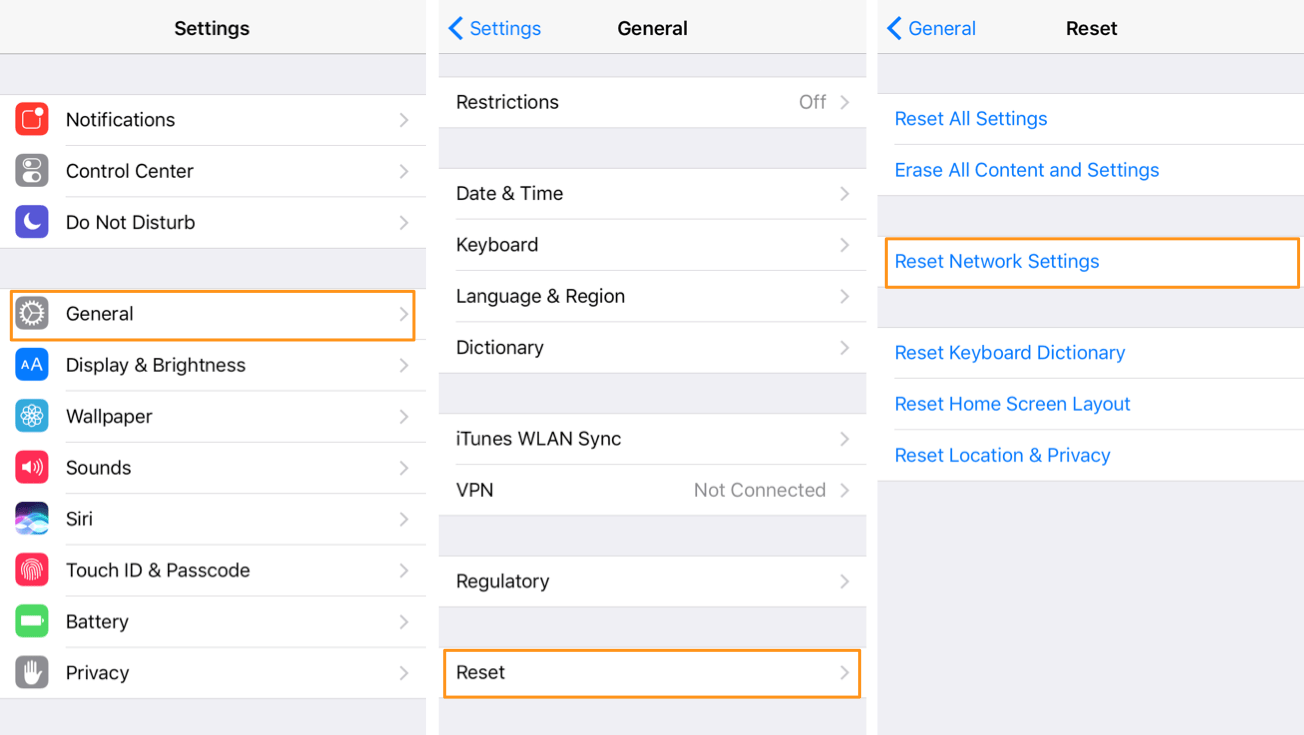This screenshot has width=1304, height=735.
Task: Tap the Reset Network Settings link
Action: 996,261
